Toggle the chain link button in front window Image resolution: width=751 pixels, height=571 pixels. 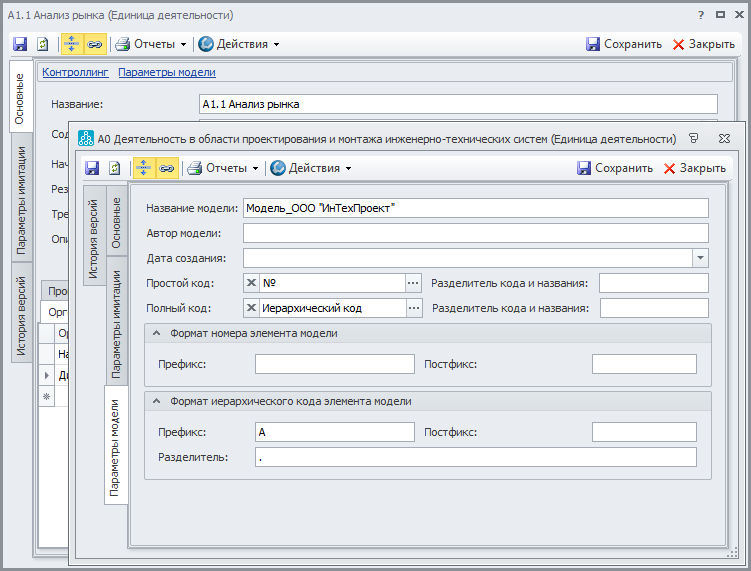[167, 168]
